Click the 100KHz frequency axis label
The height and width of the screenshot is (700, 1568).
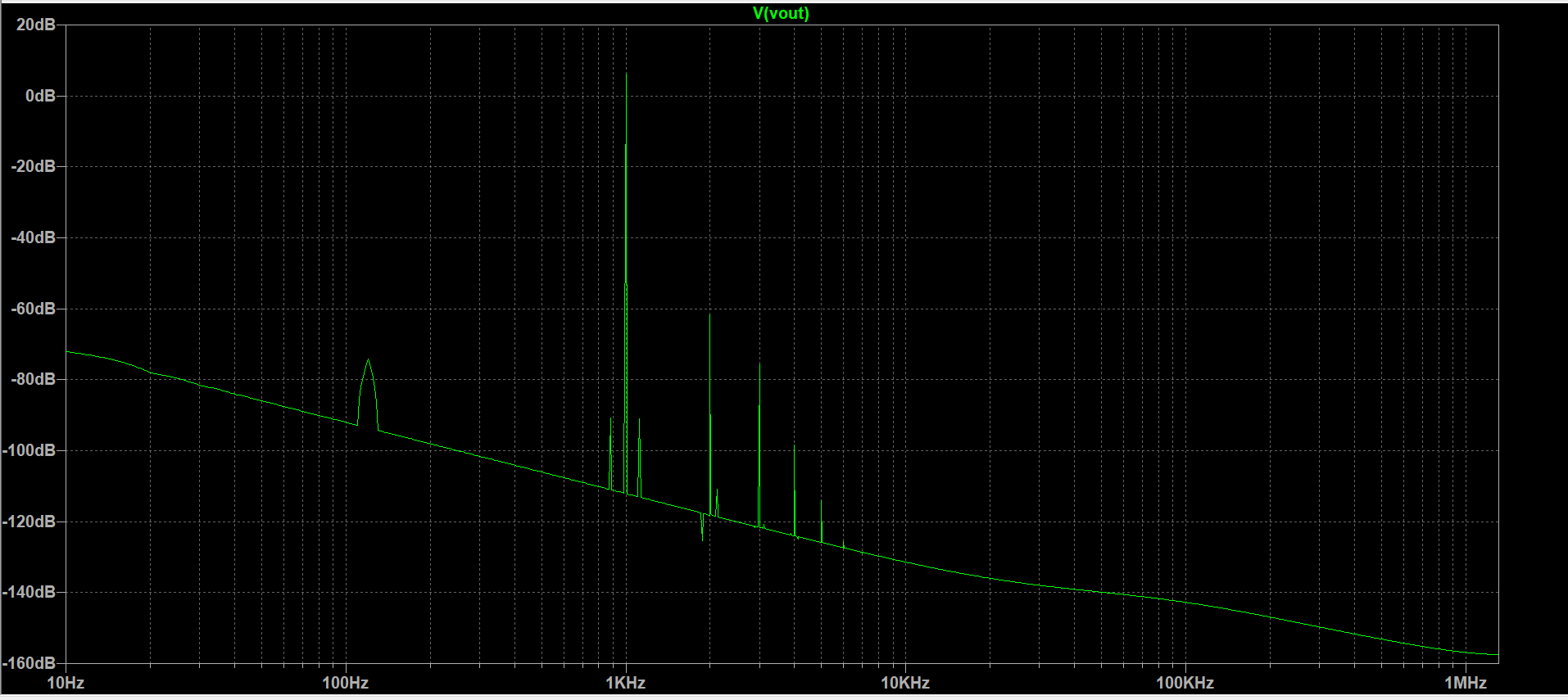click(1185, 683)
